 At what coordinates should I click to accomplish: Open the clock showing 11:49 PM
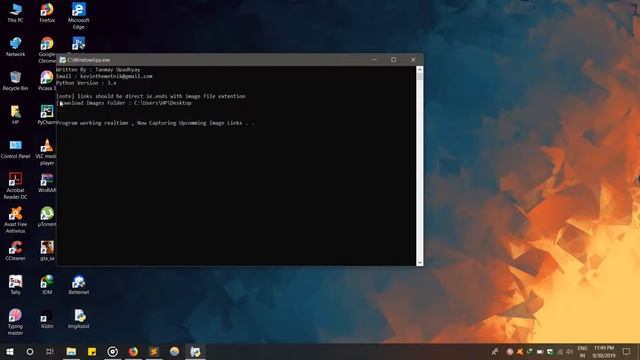tap(604, 351)
